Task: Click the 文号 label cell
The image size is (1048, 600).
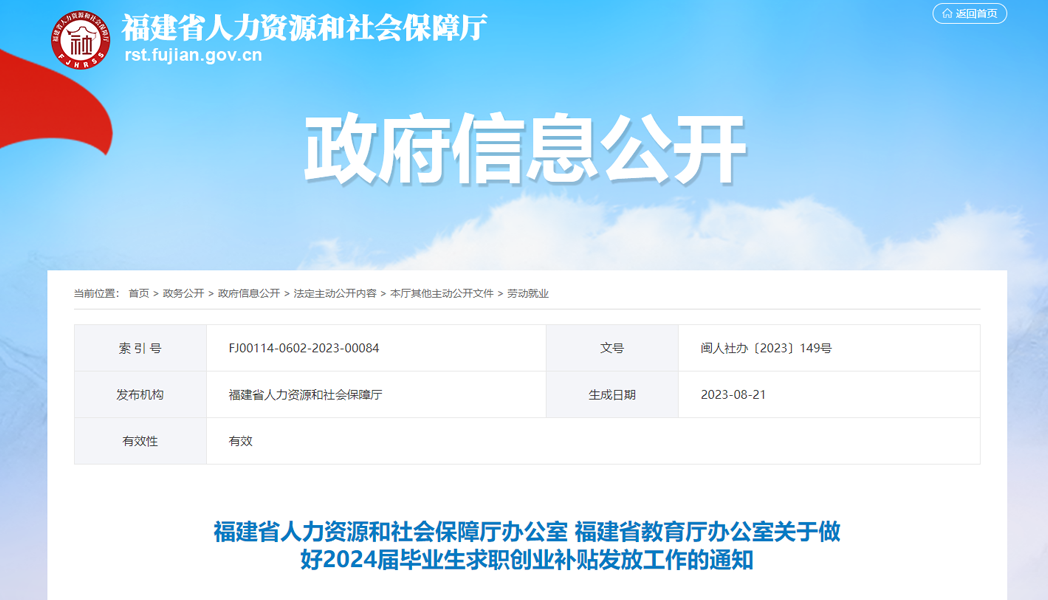Action: pyautogui.click(x=612, y=348)
